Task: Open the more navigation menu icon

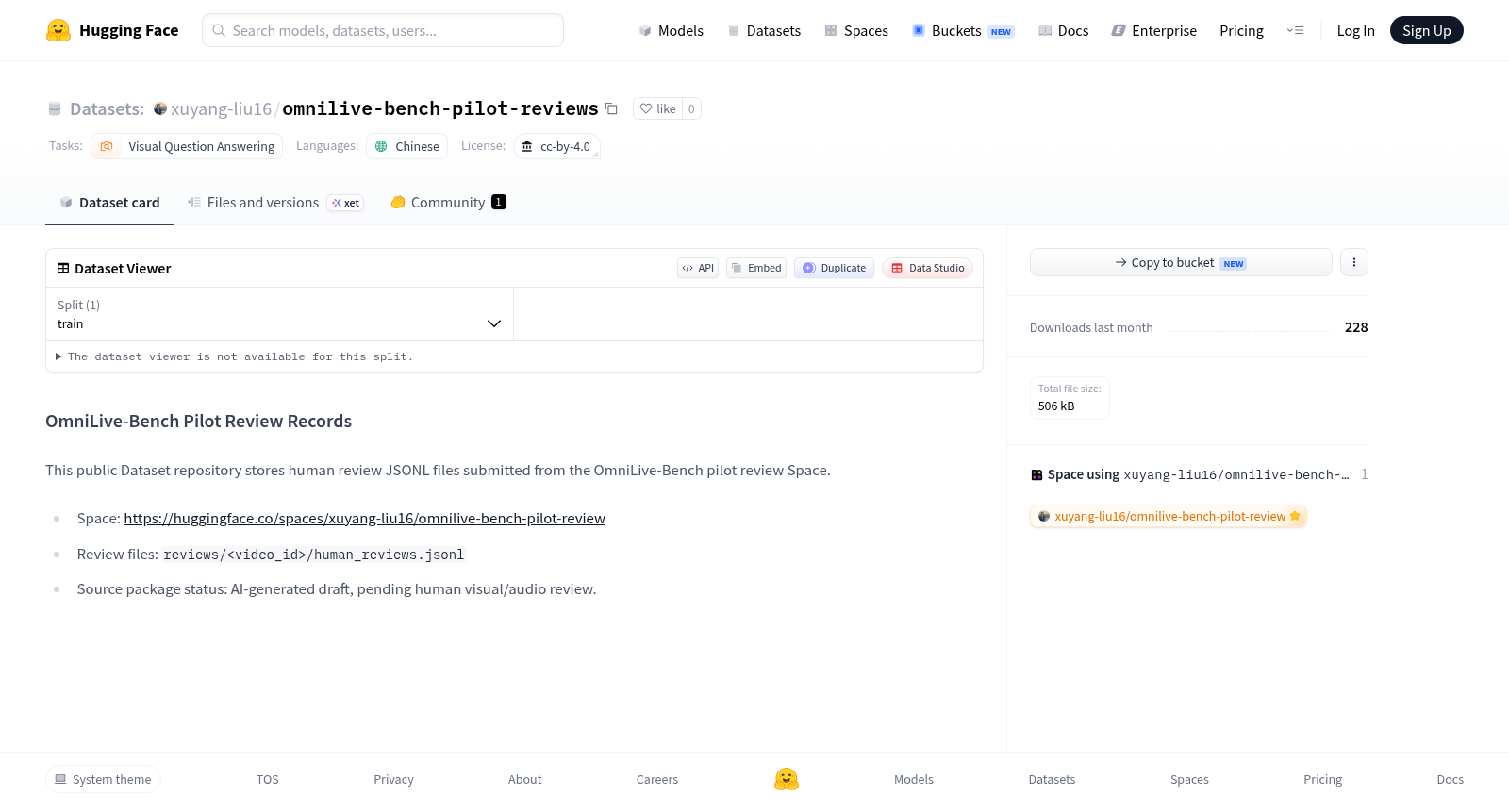Action: coord(1295,30)
